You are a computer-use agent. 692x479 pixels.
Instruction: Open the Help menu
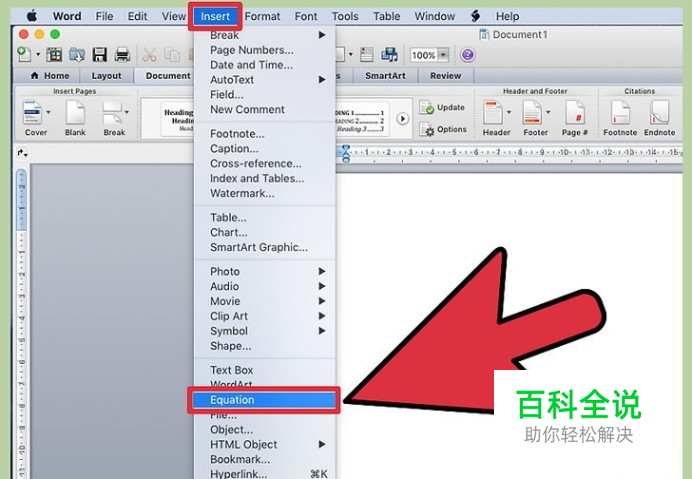pos(507,16)
